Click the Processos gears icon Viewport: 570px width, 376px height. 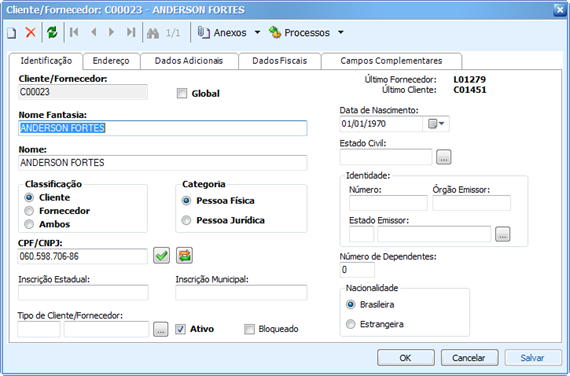coord(275,32)
